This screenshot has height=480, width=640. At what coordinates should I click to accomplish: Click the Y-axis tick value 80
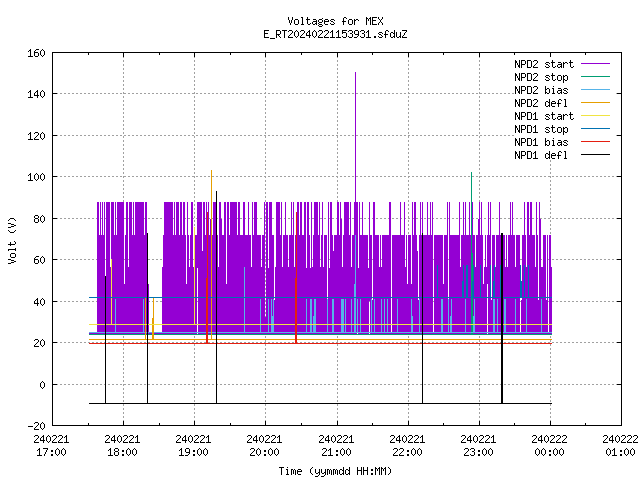39,219
